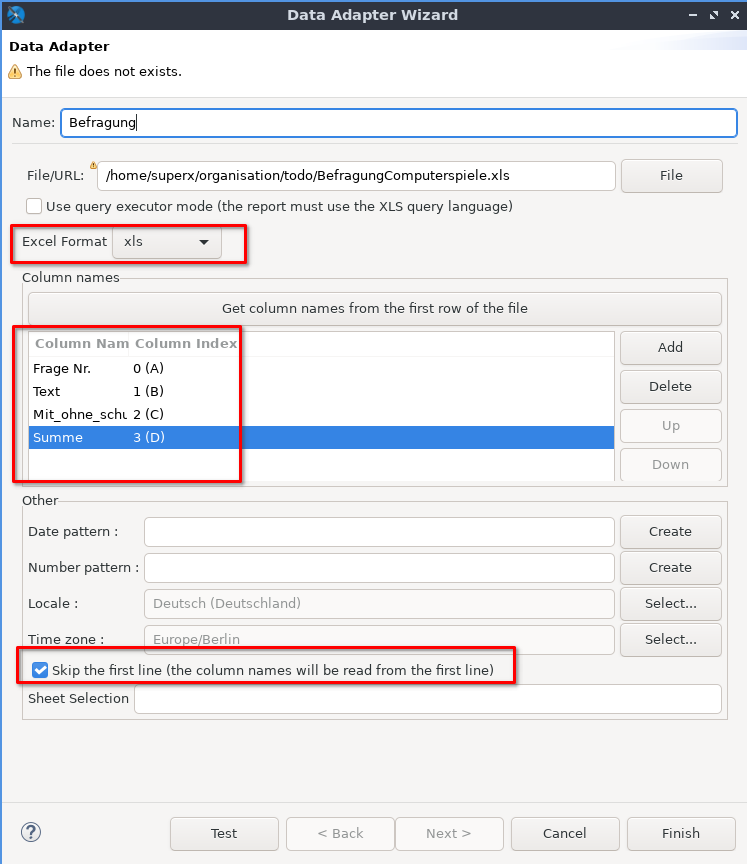Close the Data Adapter Wizard window

(x=735, y=15)
